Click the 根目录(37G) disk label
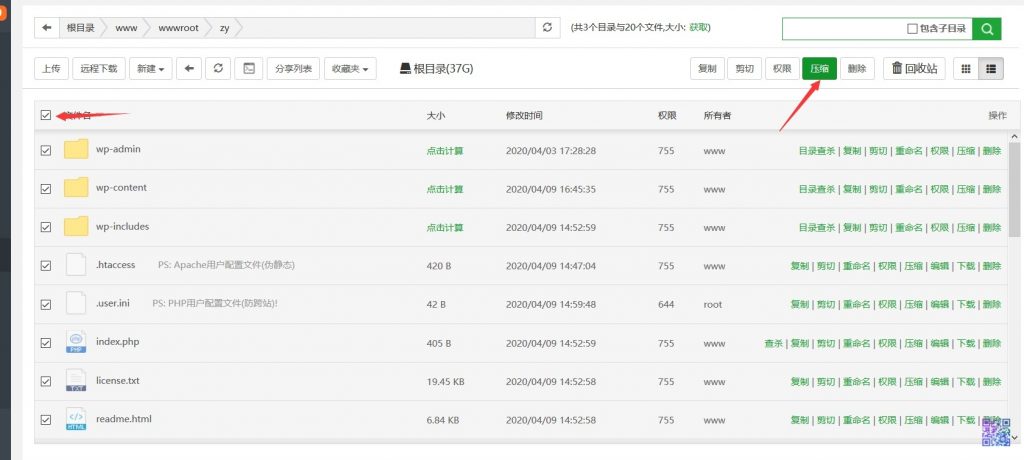Image resolution: width=1024 pixels, height=460 pixels. click(x=436, y=69)
